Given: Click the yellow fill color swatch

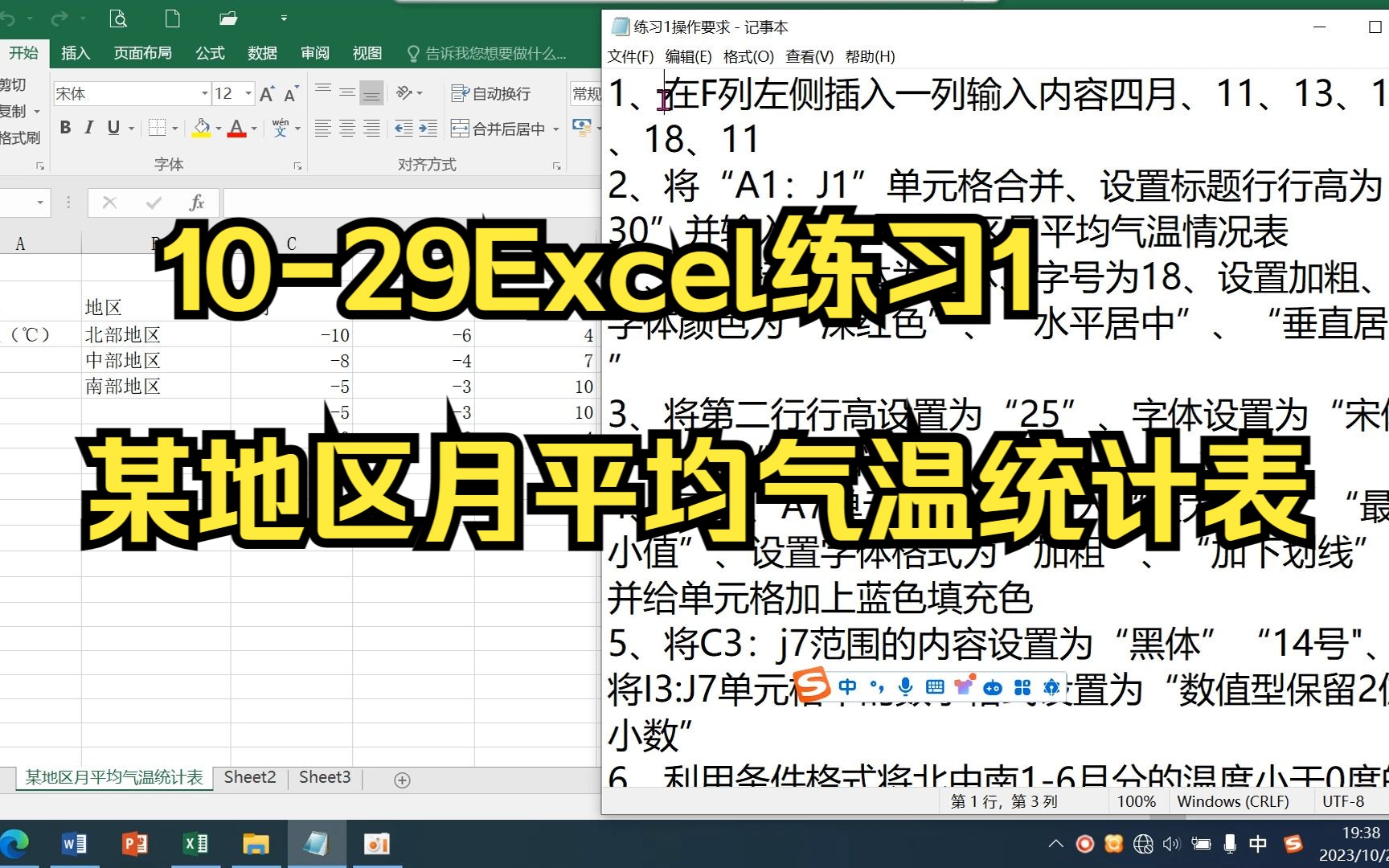Looking at the screenshot, I should tap(201, 136).
